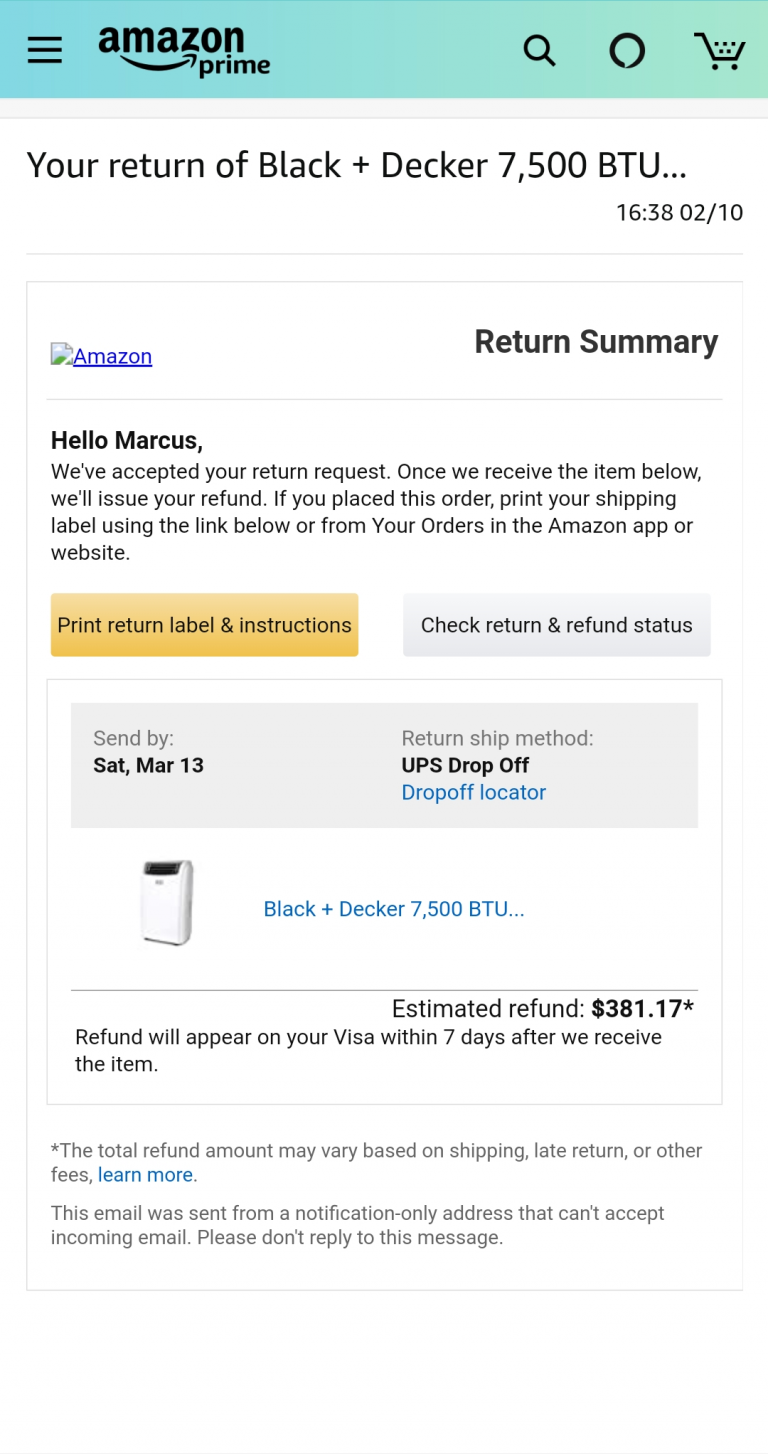Image resolution: width=768 pixels, height=1454 pixels.
Task: Click the 16:38 02/10 timestamp
Action: point(679,212)
